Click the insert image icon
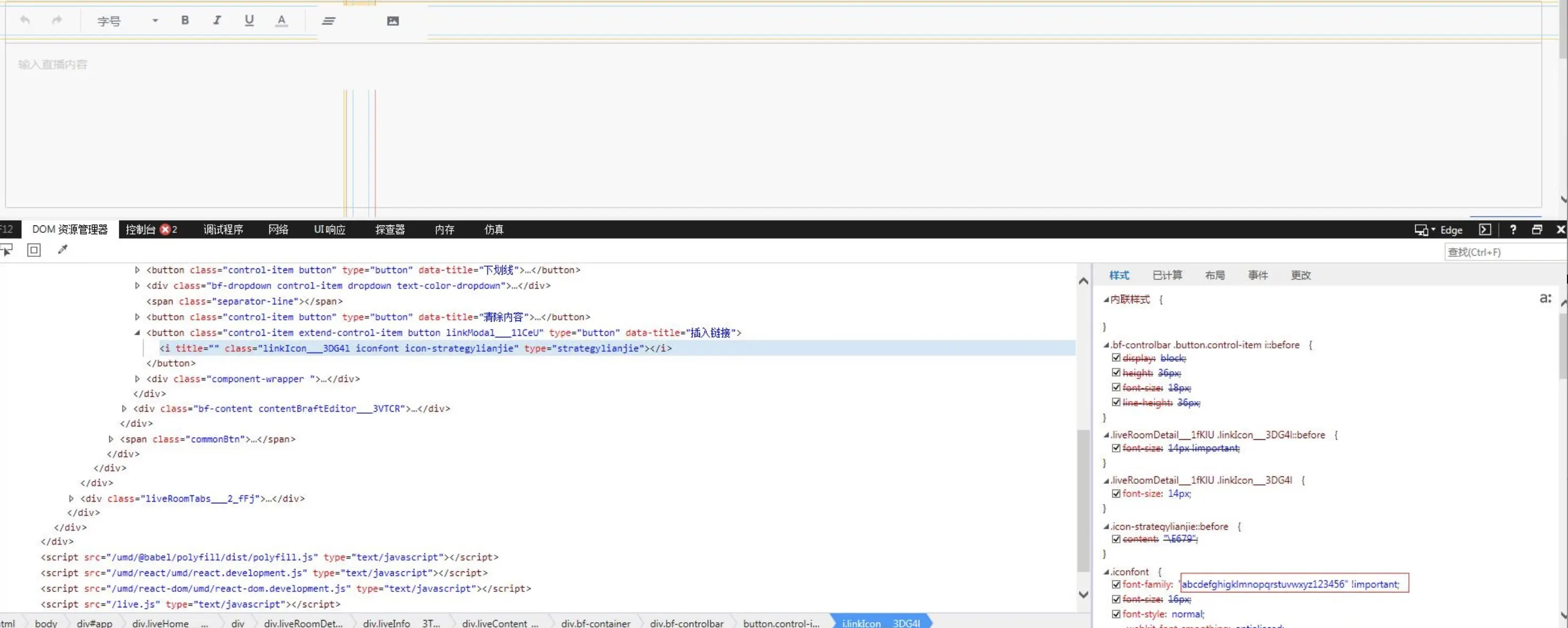The image size is (1568, 628). click(393, 21)
